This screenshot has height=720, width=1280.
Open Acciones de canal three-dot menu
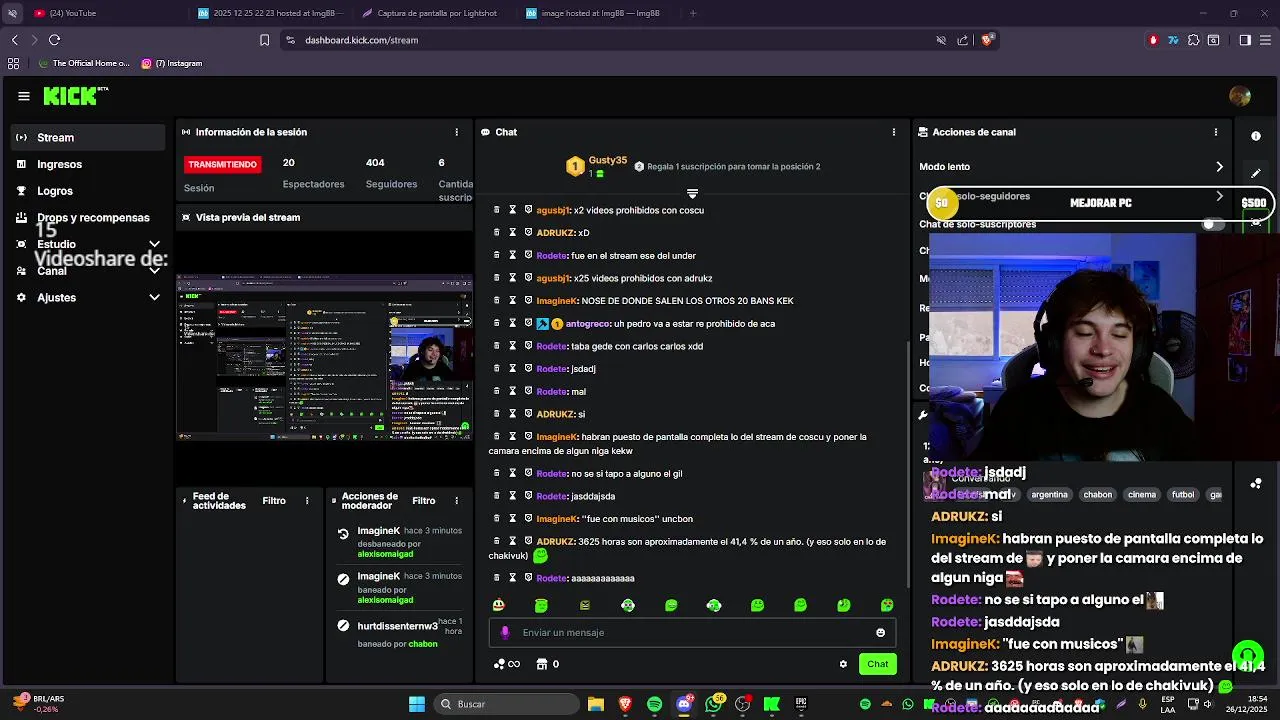coord(1216,132)
